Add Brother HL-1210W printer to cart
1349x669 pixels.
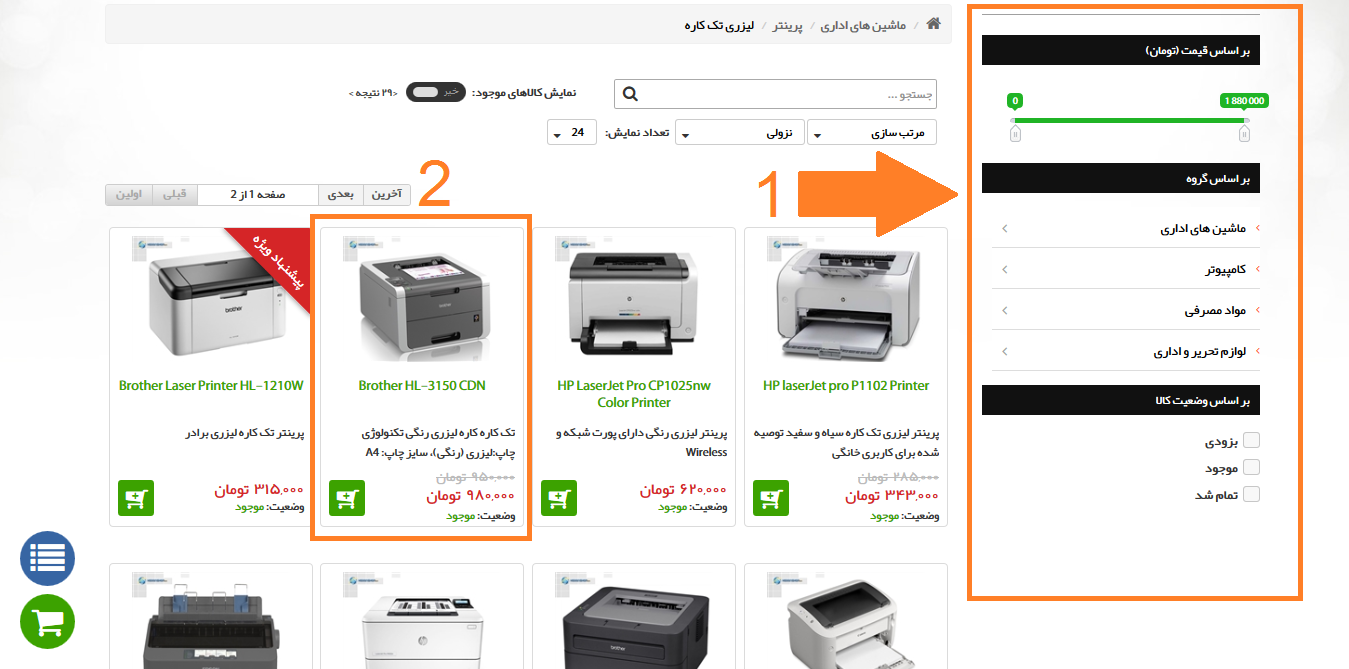tap(136, 498)
